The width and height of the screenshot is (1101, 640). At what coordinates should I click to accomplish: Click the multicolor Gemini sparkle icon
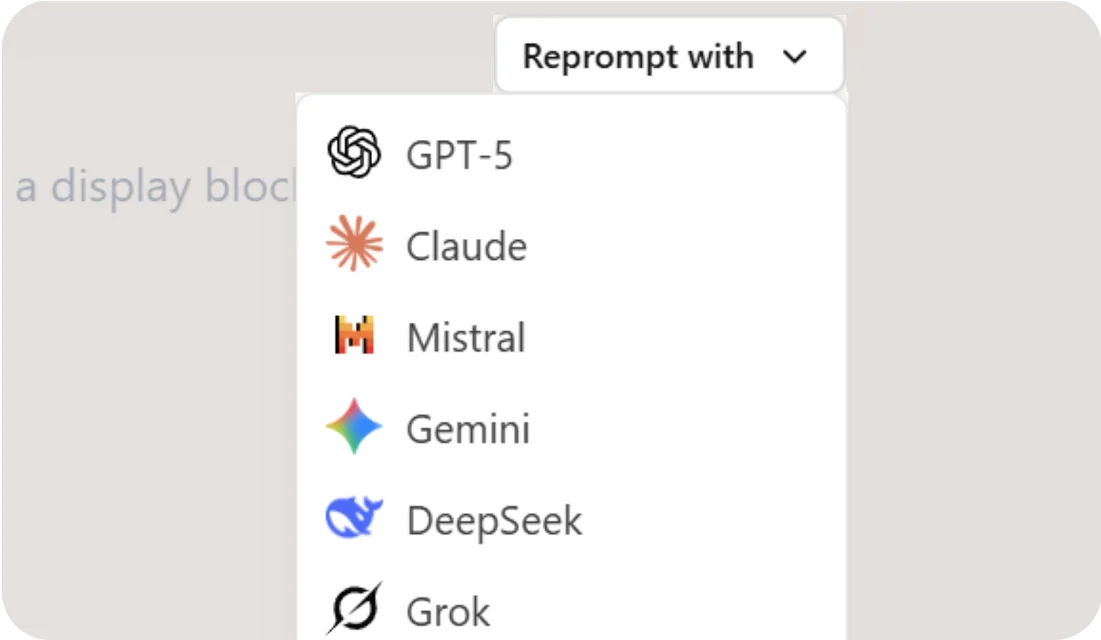coord(354,427)
